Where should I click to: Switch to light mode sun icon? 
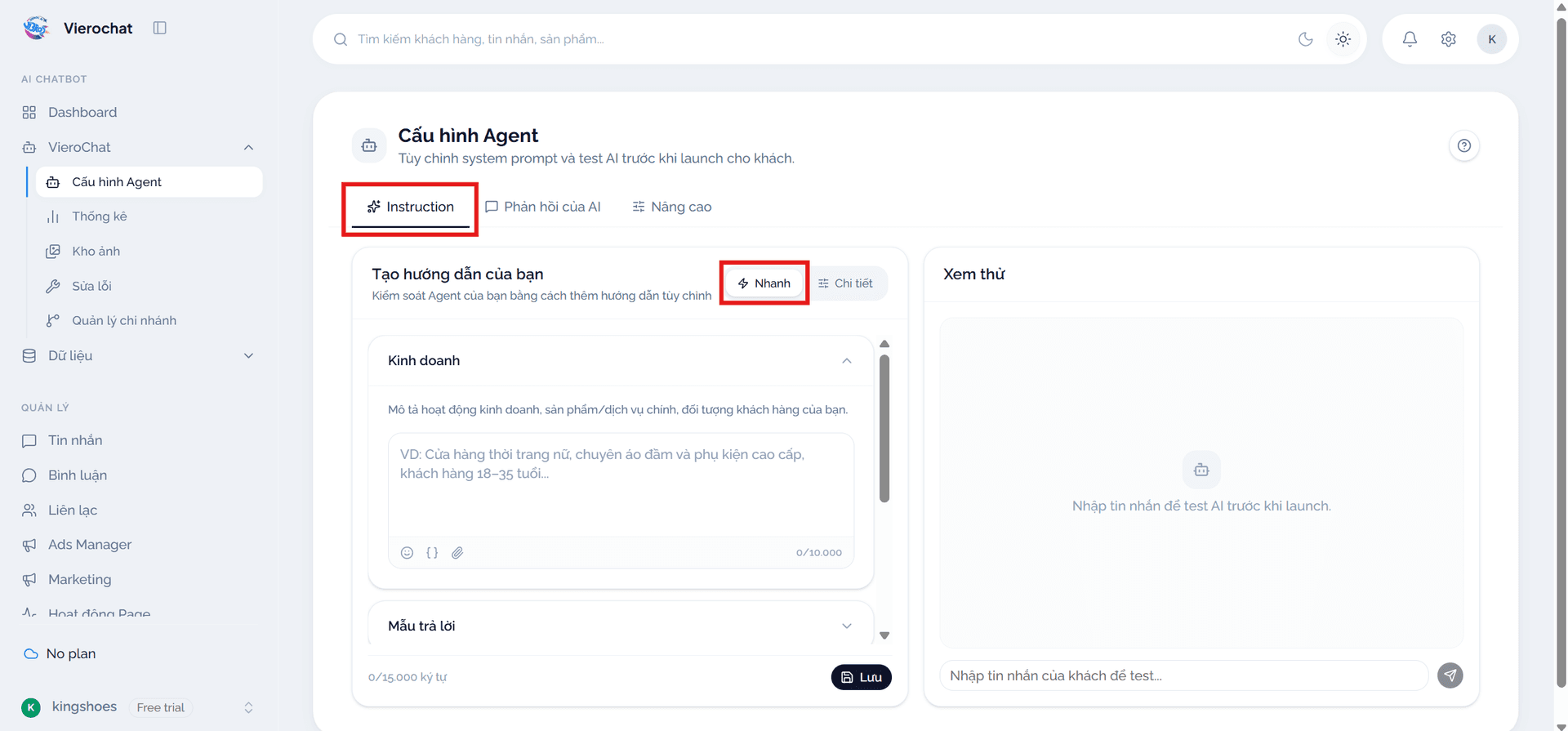pos(1343,39)
